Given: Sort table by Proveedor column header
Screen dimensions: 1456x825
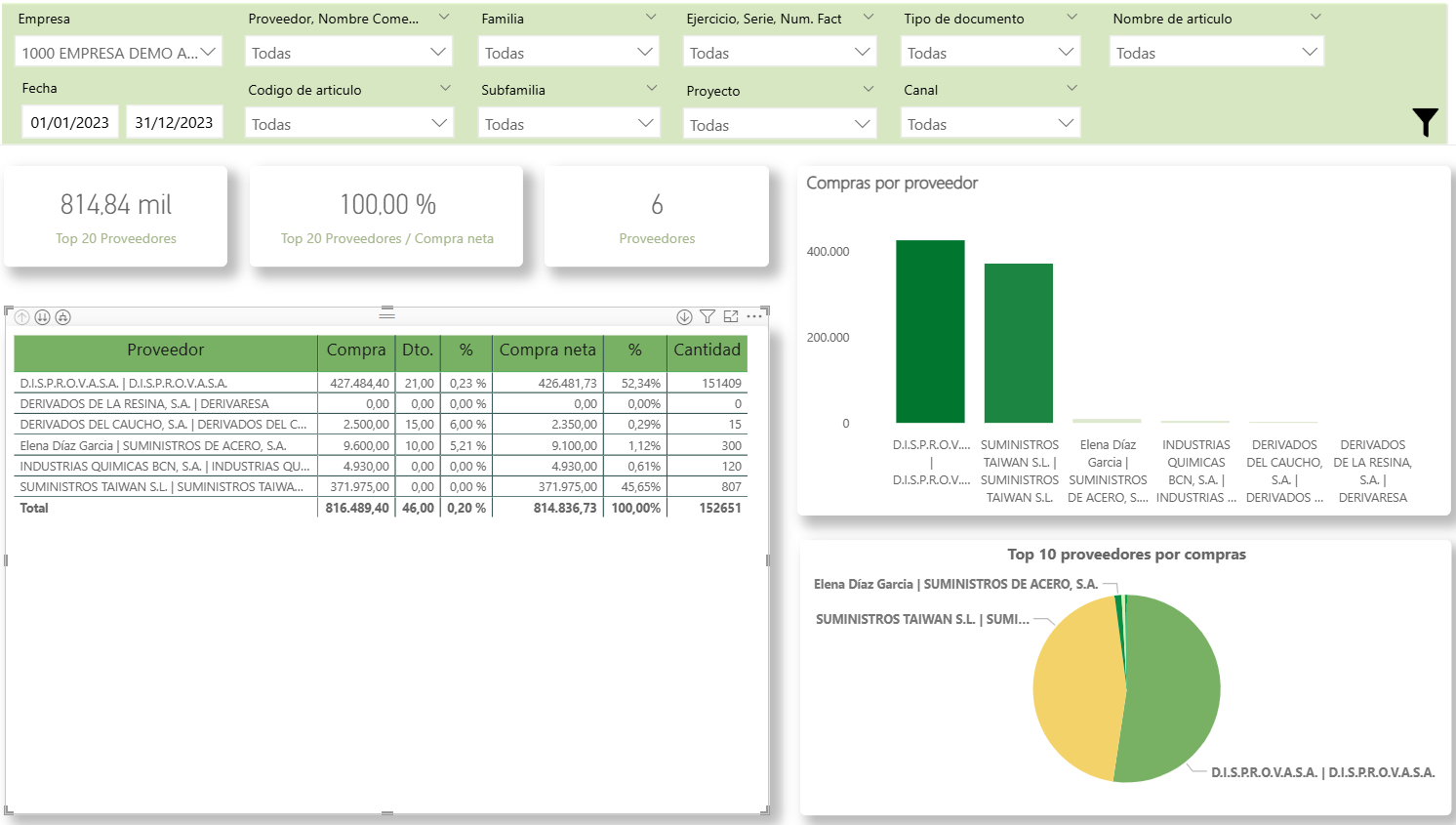Looking at the screenshot, I should pos(165,351).
